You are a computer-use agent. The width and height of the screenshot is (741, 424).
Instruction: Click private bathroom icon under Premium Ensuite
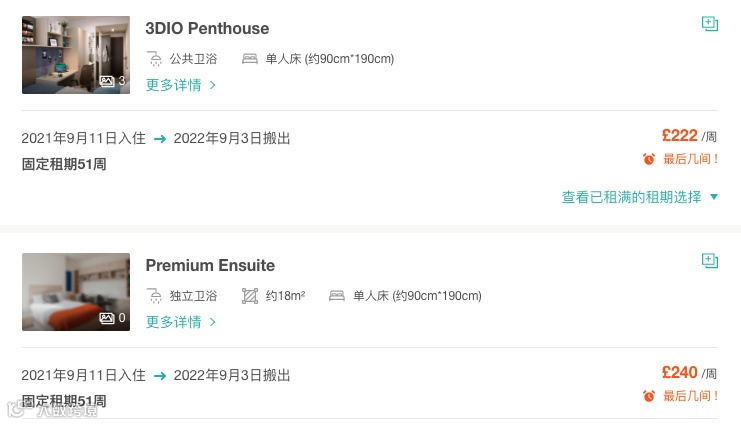(x=154, y=295)
